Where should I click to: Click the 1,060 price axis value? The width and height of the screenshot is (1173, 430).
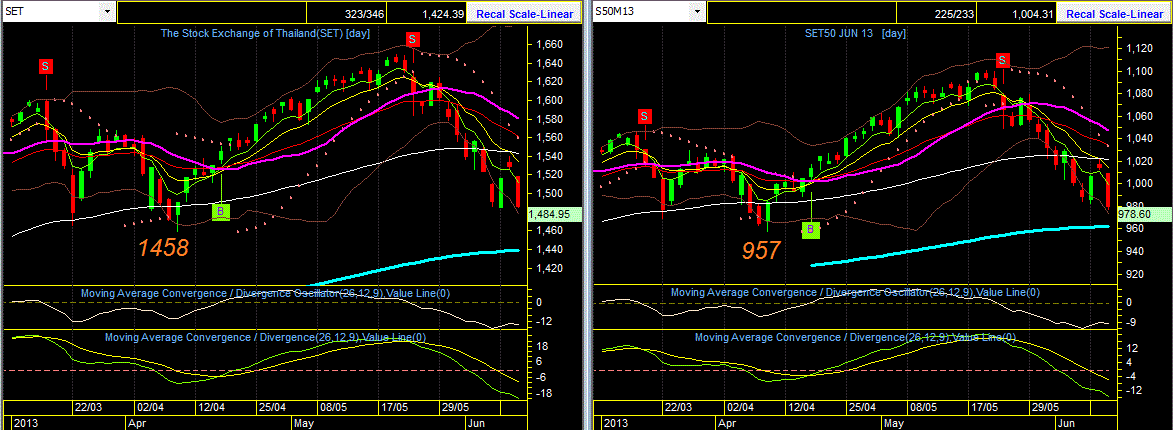(x=1139, y=116)
